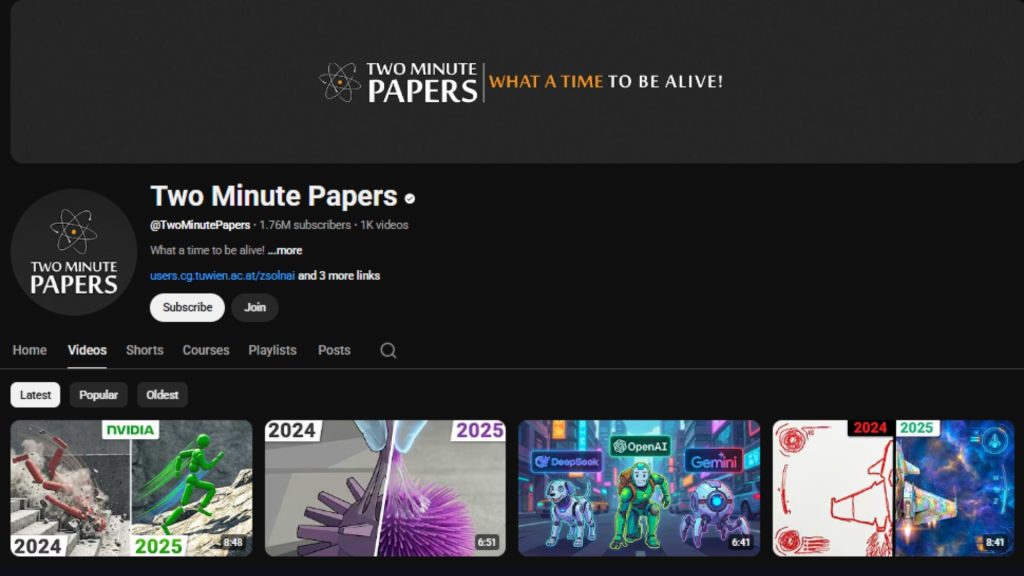Open the DeepSeek OpenAI Gemini video
Viewport: 1024px width, 576px height.
[x=639, y=489]
